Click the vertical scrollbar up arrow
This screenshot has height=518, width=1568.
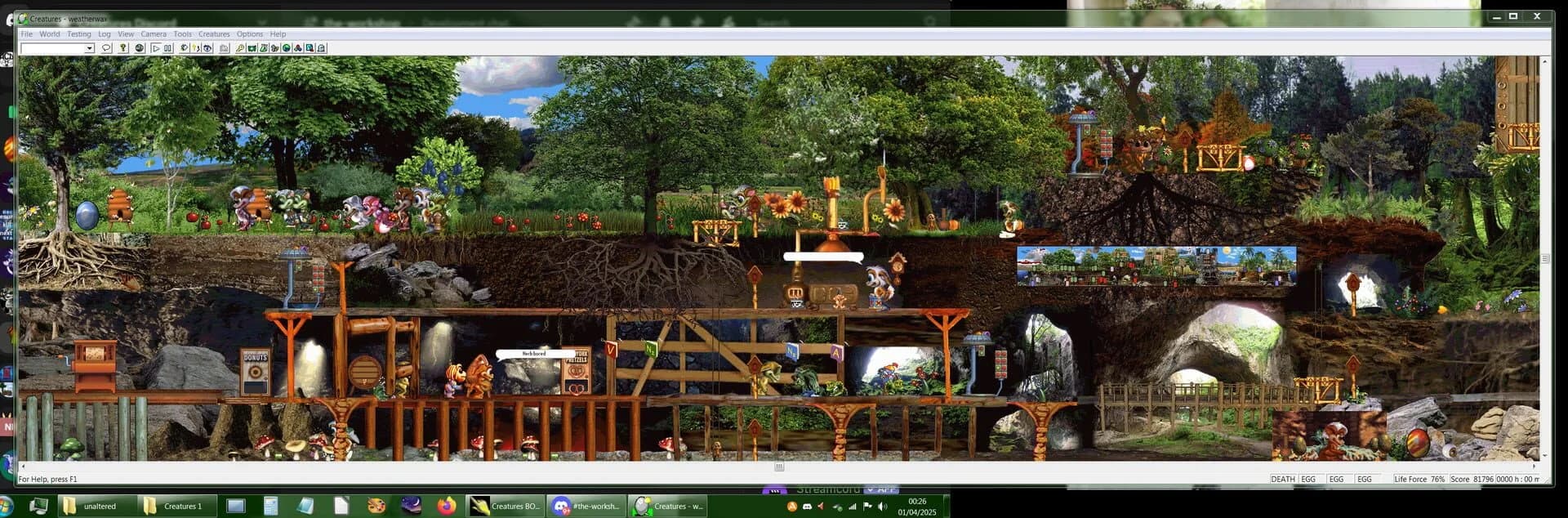pos(1544,61)
